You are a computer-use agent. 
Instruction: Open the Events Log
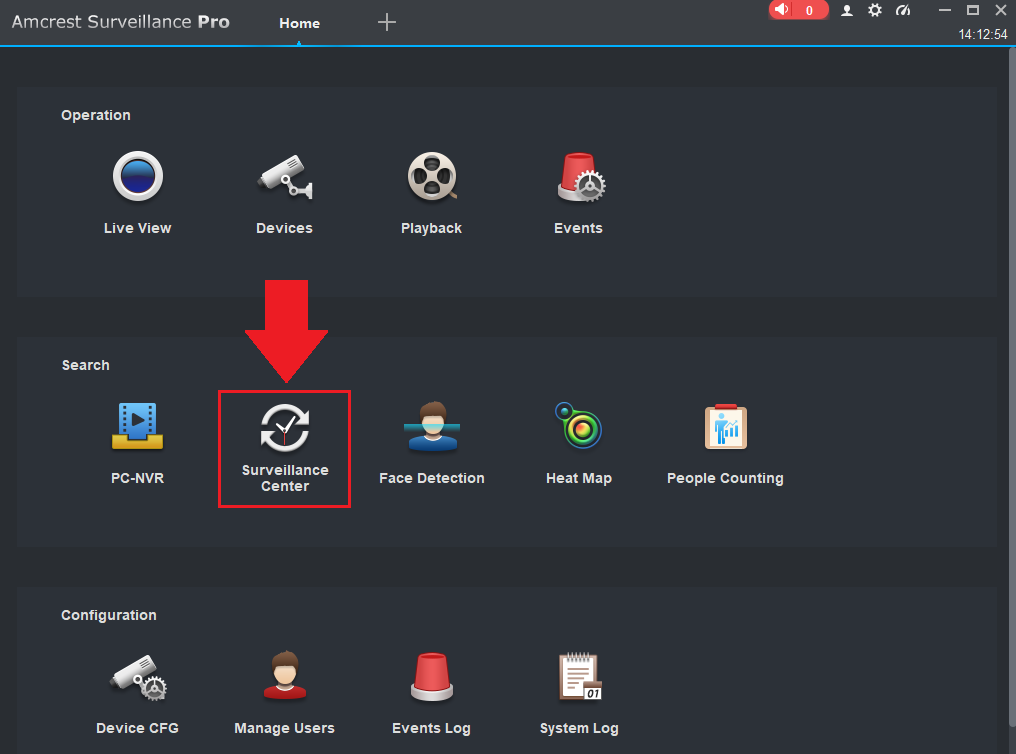431,678
